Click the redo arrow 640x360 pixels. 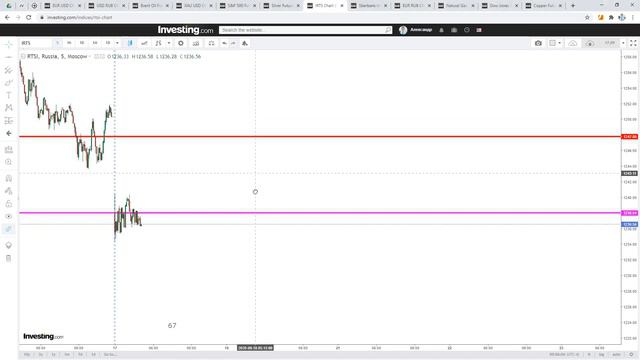coord(233,43)
